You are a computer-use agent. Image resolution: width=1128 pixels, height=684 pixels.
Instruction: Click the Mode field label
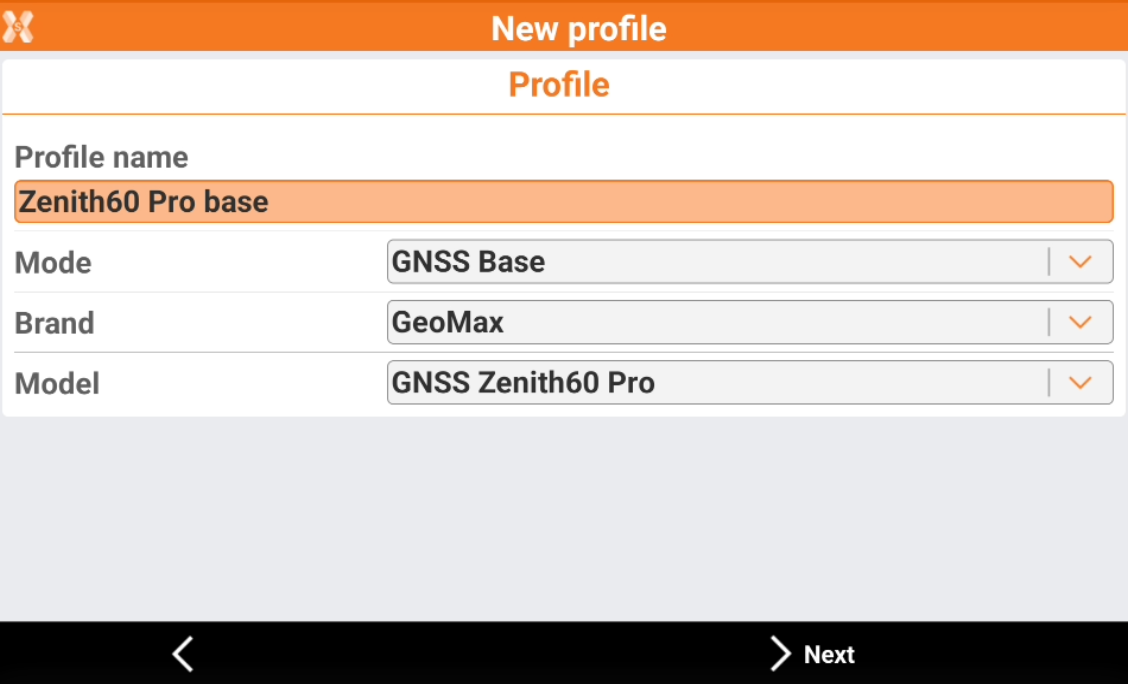53,263
